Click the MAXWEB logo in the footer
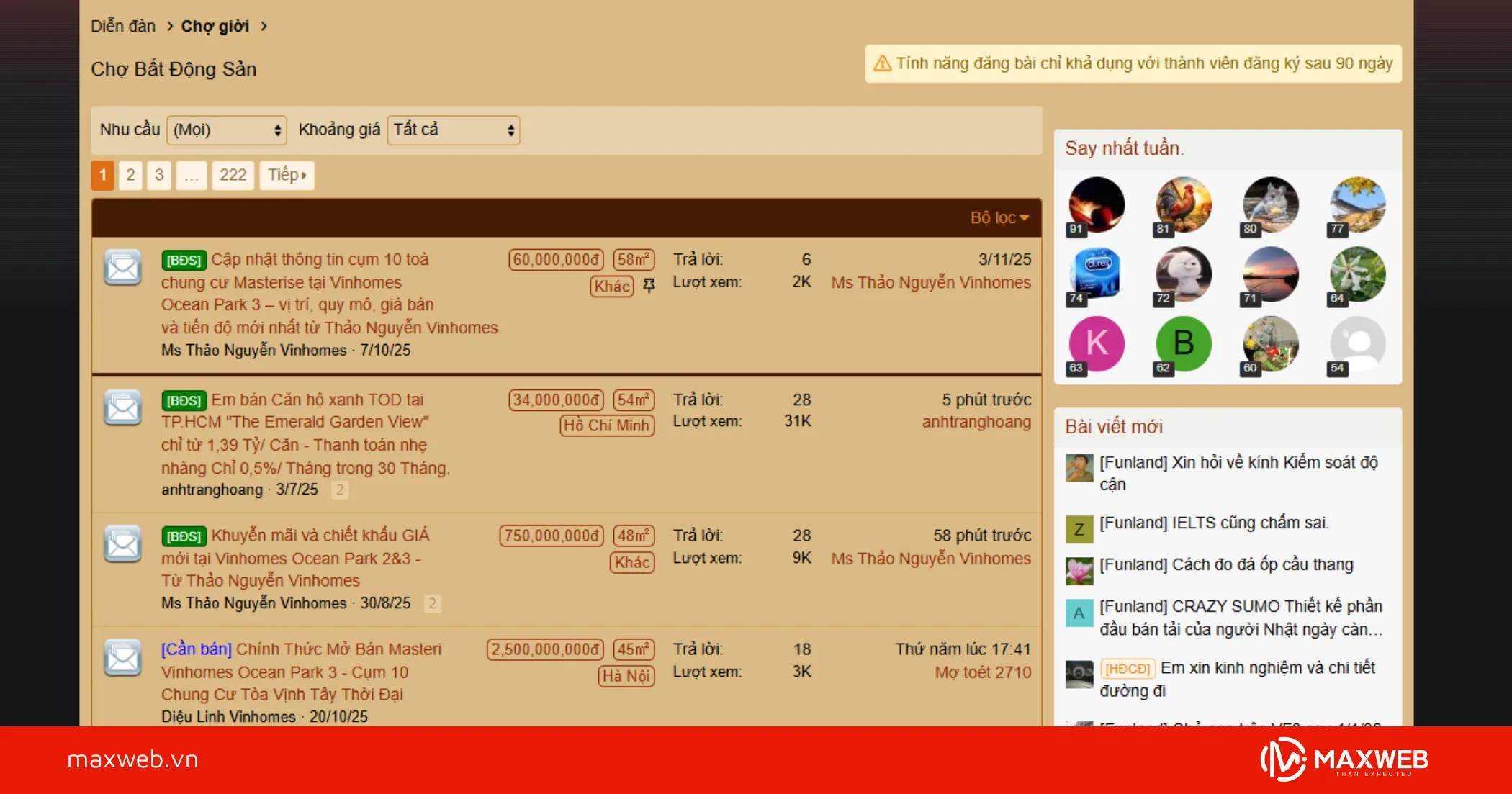 (1344, 760)
